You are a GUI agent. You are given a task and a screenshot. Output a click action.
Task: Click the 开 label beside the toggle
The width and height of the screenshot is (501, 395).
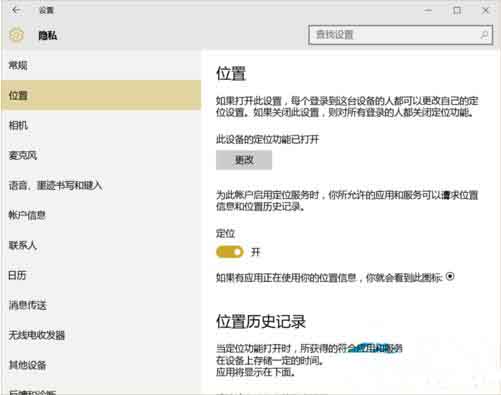[255, 252]
